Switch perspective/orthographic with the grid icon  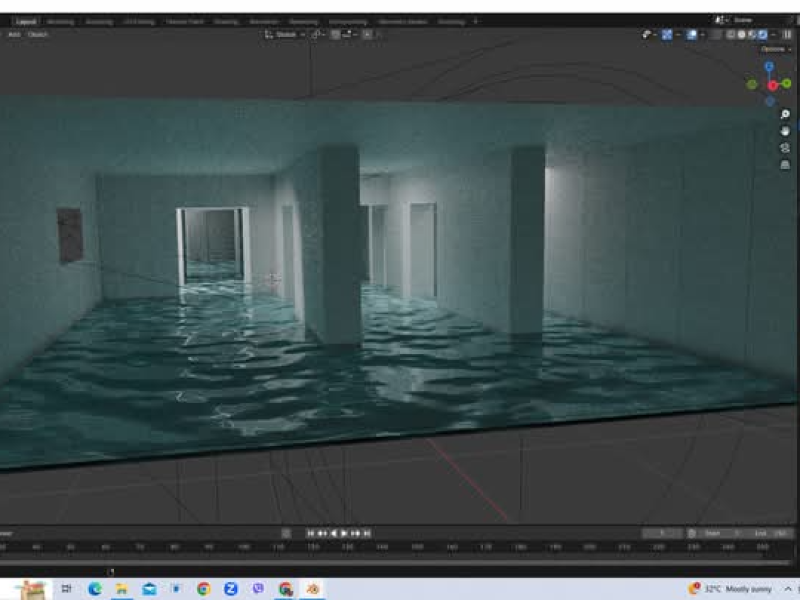click(x=785, y=163)
